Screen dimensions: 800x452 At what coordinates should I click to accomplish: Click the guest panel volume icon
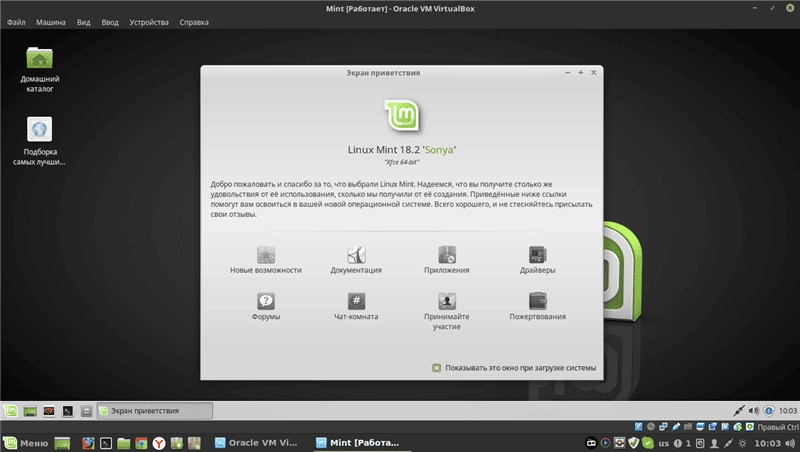point(754,411)
